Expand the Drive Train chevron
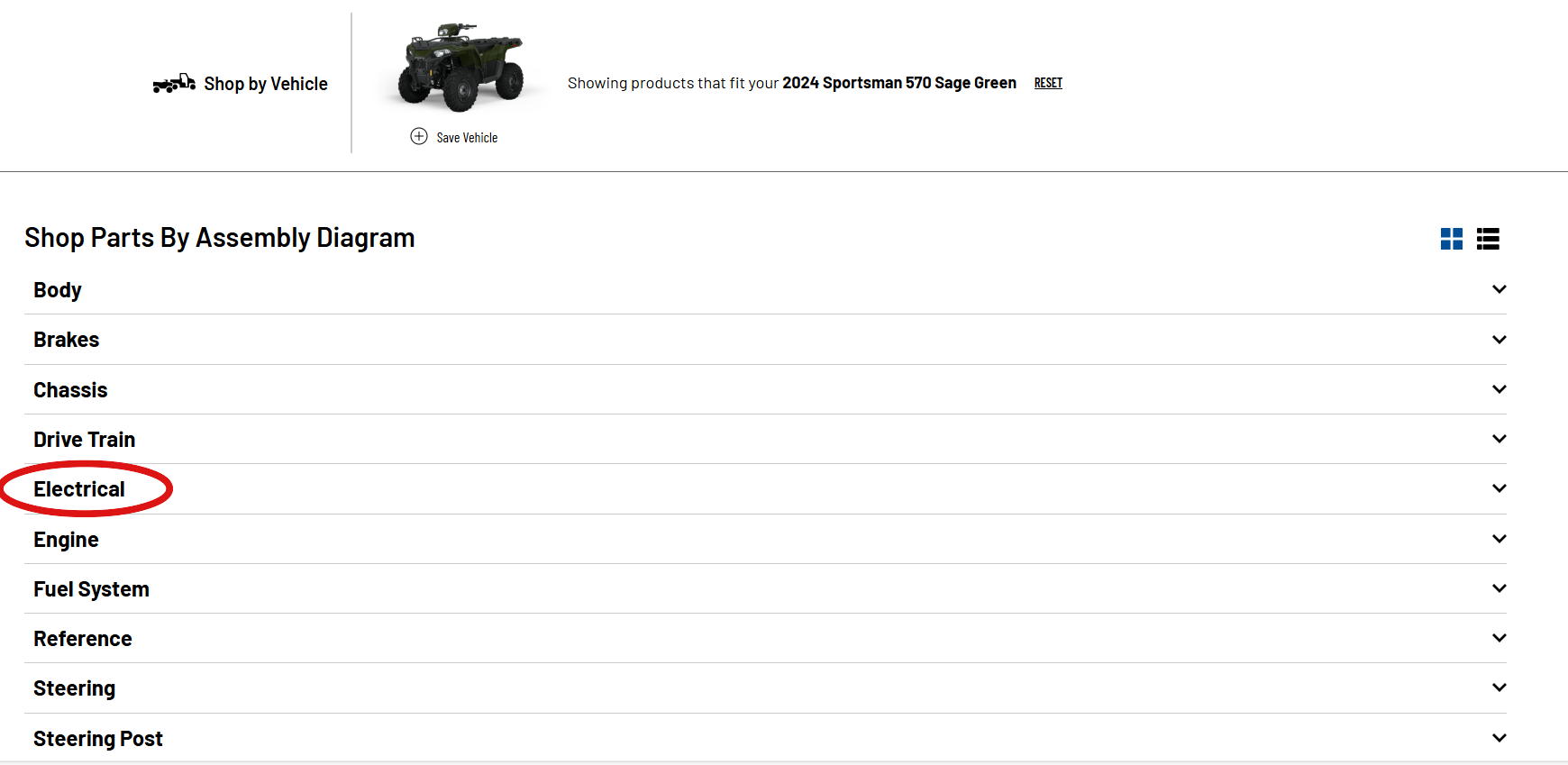1568x765 pixels. click(1499, 439)
